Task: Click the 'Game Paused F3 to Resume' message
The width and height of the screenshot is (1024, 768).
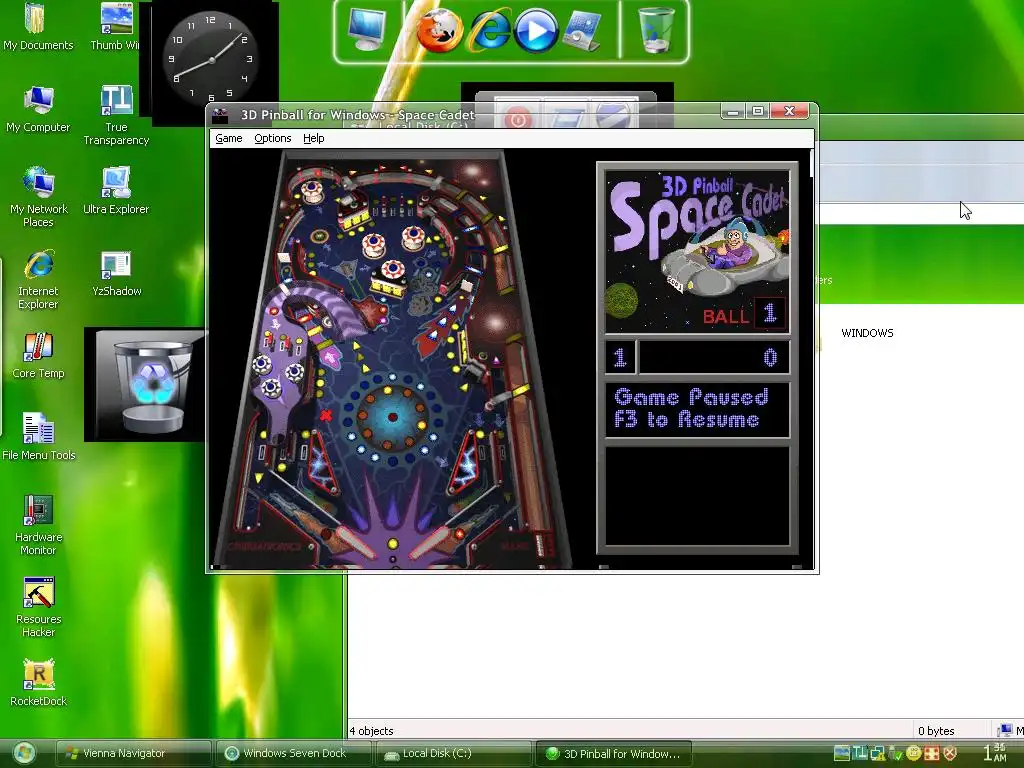Action: (697, 409)
